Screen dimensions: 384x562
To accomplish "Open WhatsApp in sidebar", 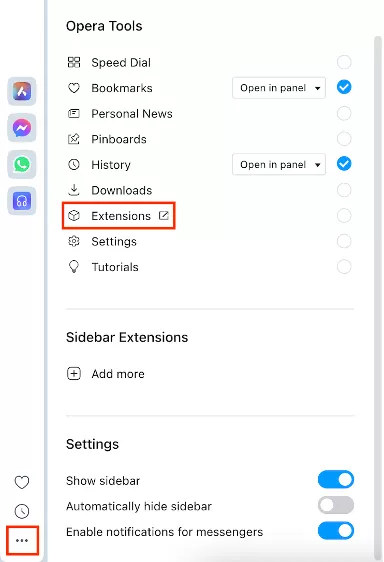I will coord(22,164).
